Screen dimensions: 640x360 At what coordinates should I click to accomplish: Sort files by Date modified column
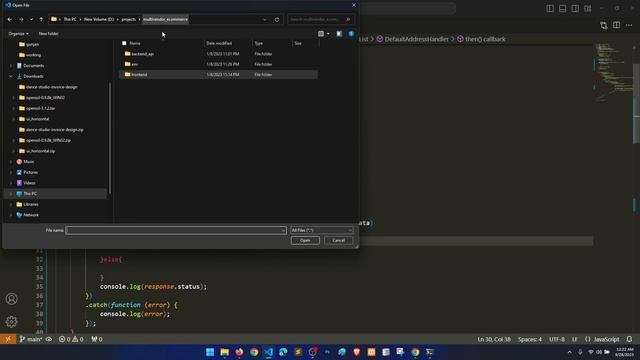tap(219, 43)
